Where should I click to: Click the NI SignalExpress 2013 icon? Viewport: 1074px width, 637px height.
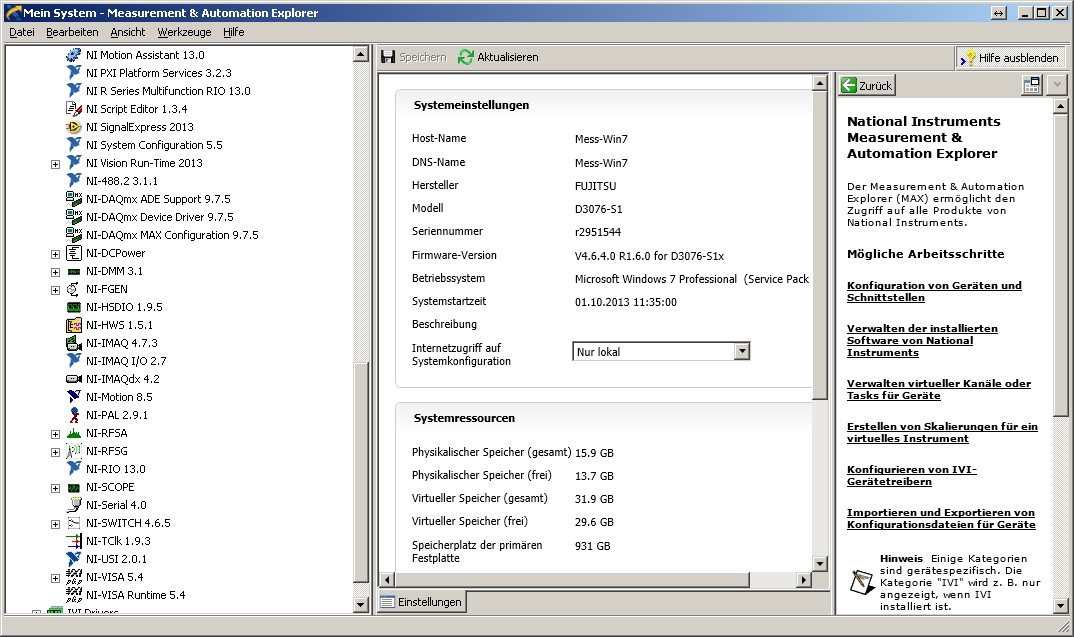[73, 127]
